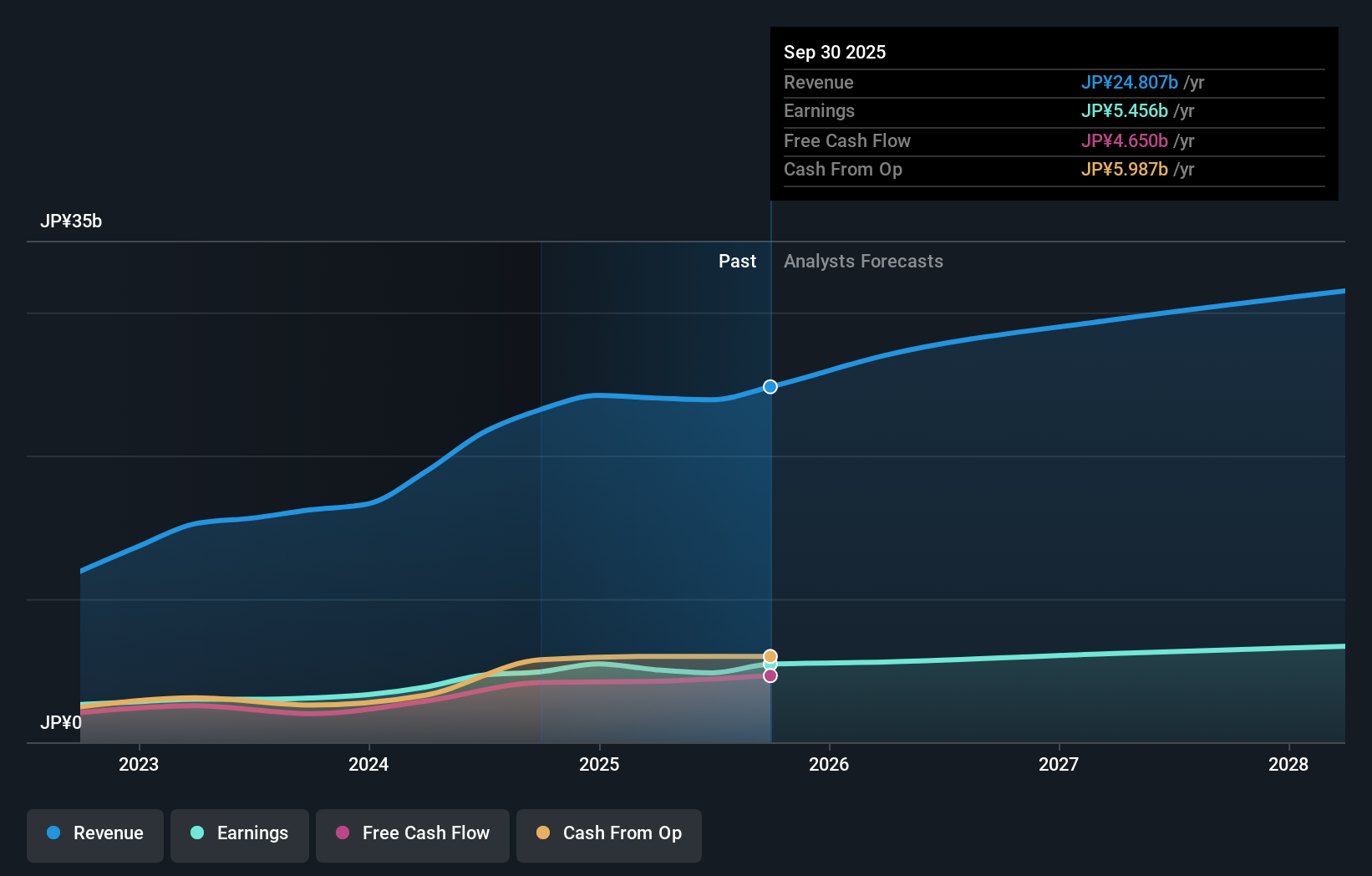Click the pink Free Cash Flow color indicator
1372x876 pixels.
click(342, 833)
